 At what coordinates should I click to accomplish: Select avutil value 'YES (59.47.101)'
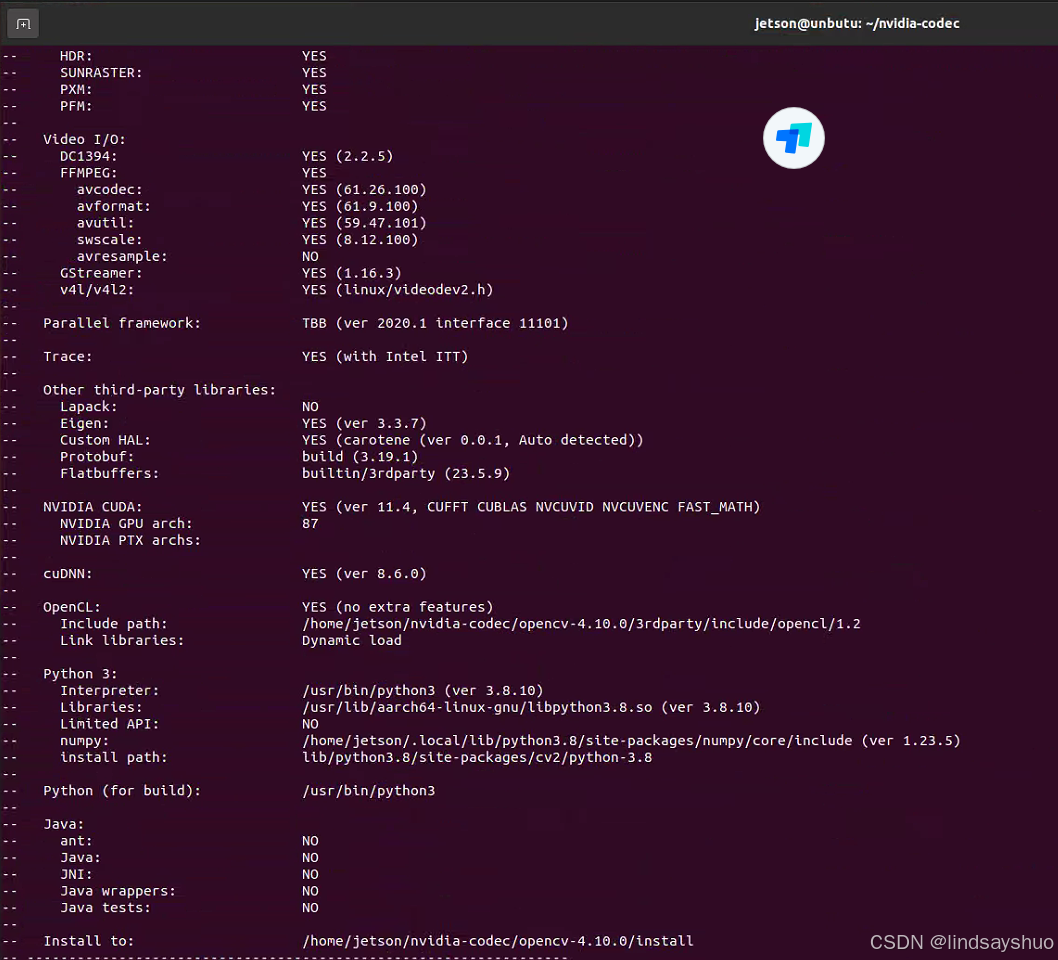pyautogui.click(x=364, y=223)
